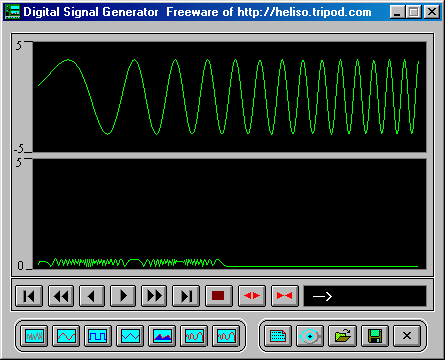Minimize the Digital Signal Generator window

click(x=397, y=12)
